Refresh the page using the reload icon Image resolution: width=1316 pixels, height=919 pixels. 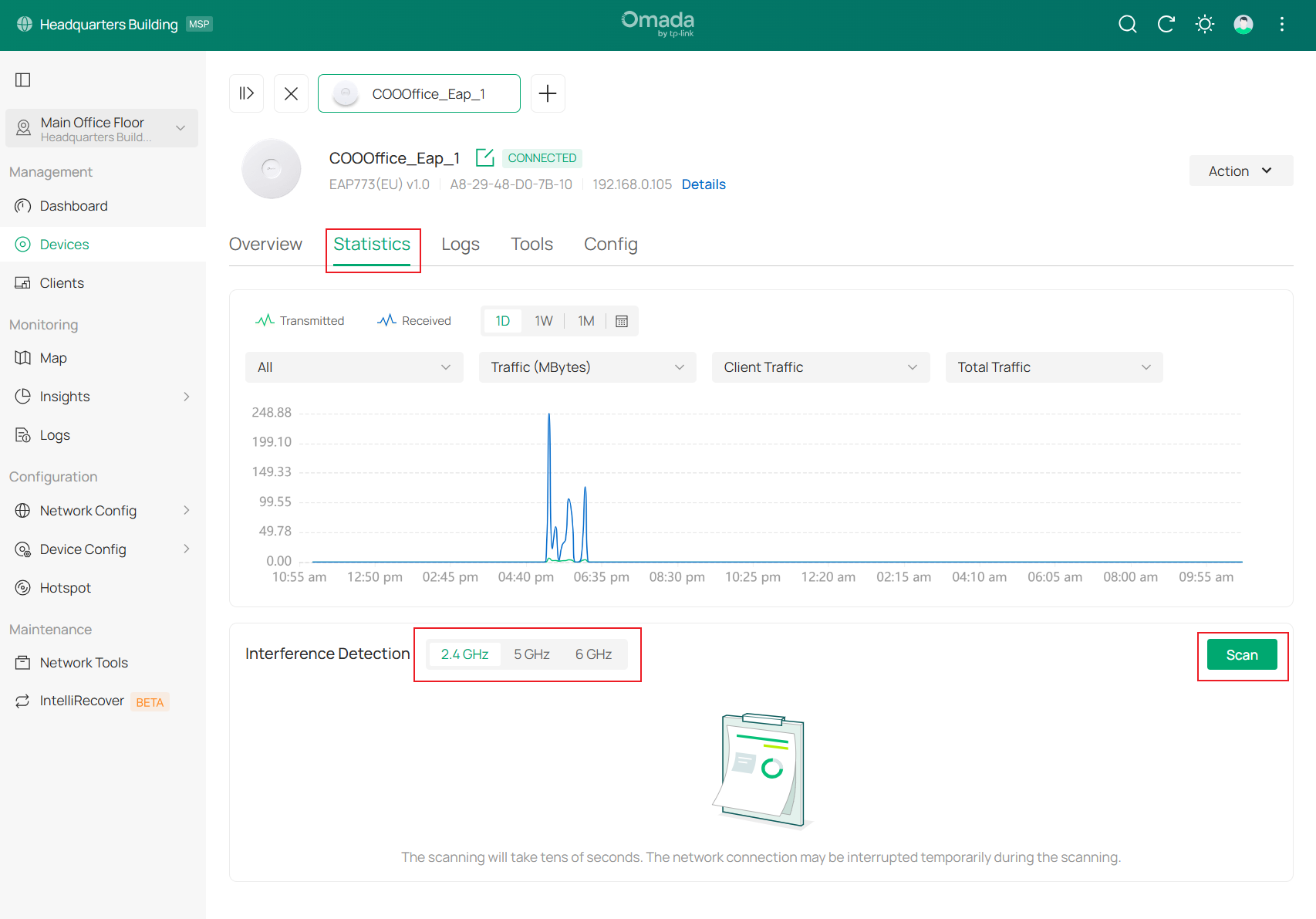[x=1166, y=24]
